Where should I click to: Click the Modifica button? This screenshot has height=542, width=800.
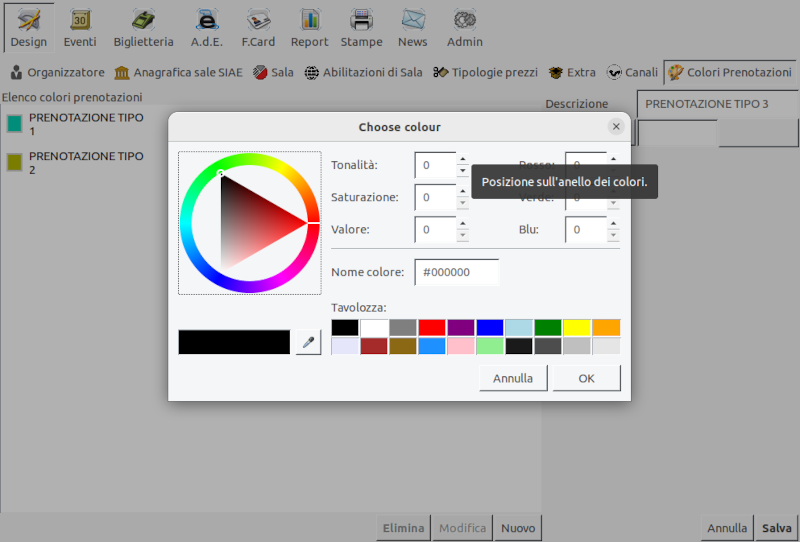462,528
